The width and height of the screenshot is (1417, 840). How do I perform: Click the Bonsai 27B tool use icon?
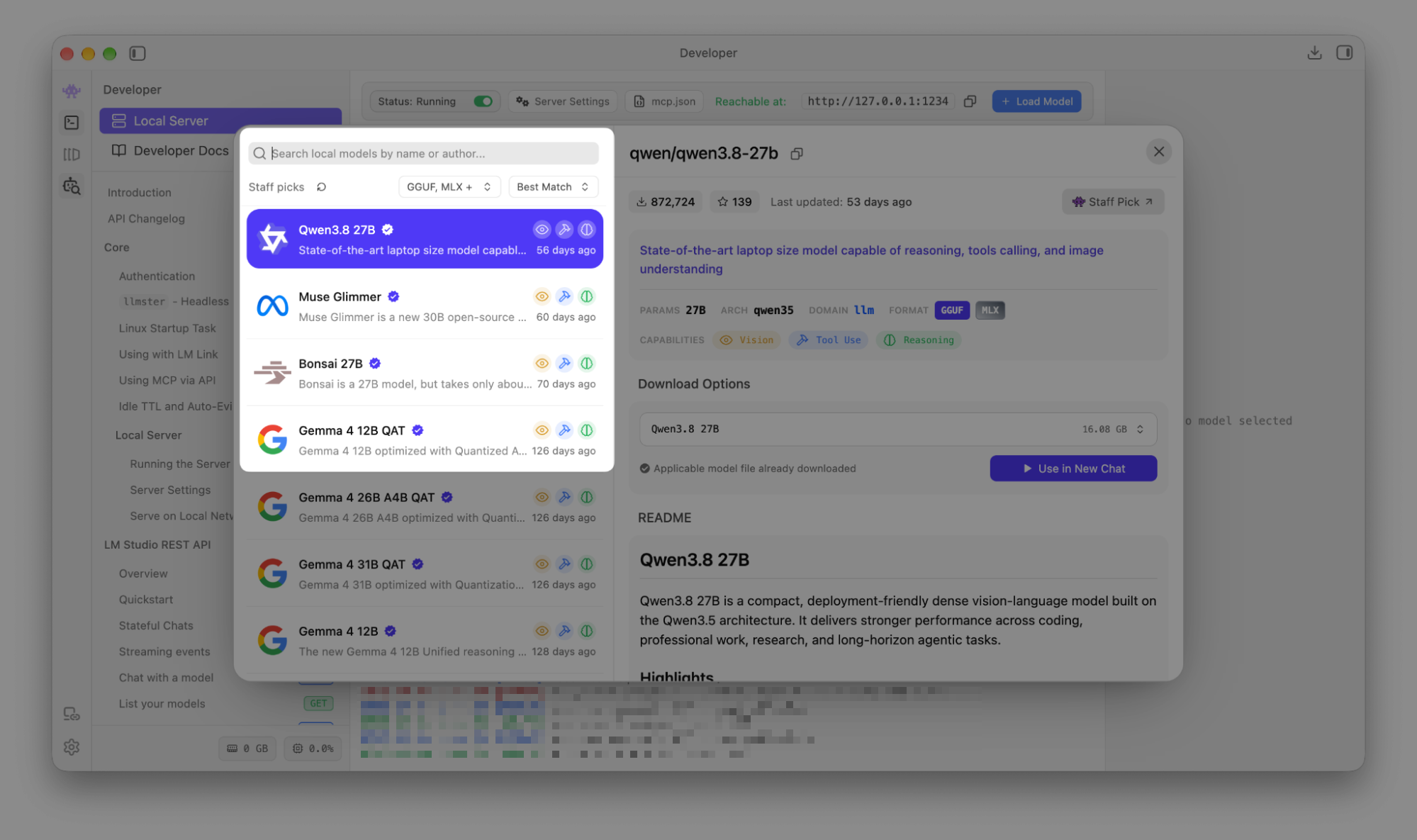[x=564, y=364]
